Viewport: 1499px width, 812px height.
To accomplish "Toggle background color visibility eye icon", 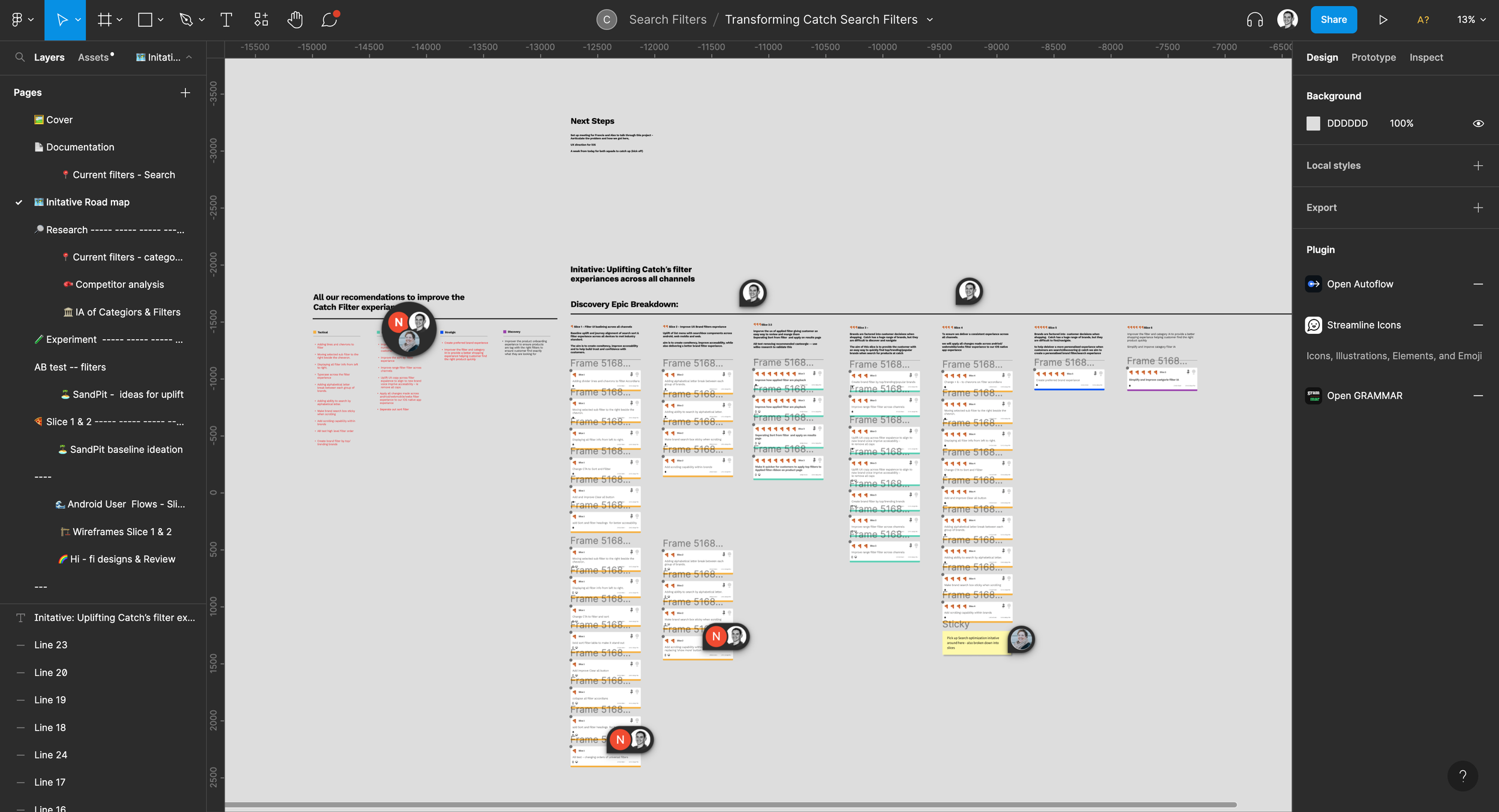I will pos(1478,123).
